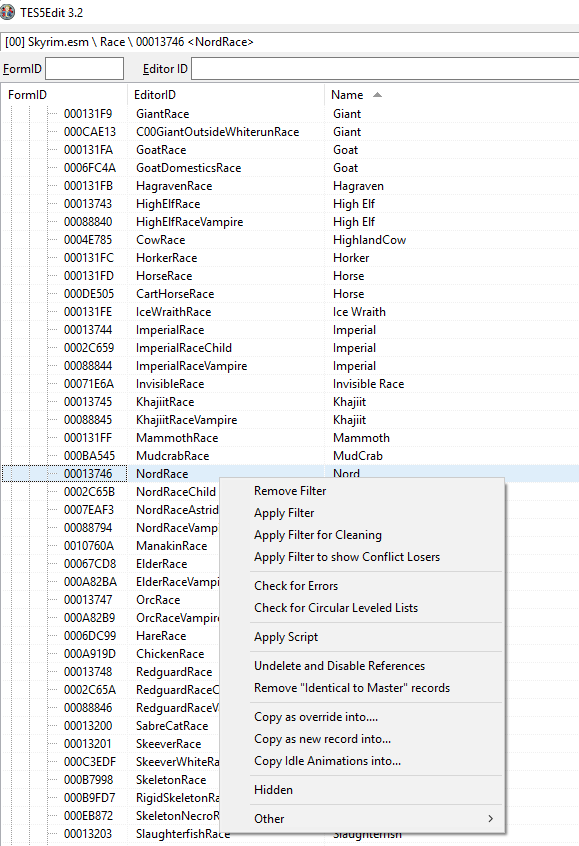Click the Name cell reading Invisible Race
The width and height of the screenshot is (579, 846).
point(368,384)
